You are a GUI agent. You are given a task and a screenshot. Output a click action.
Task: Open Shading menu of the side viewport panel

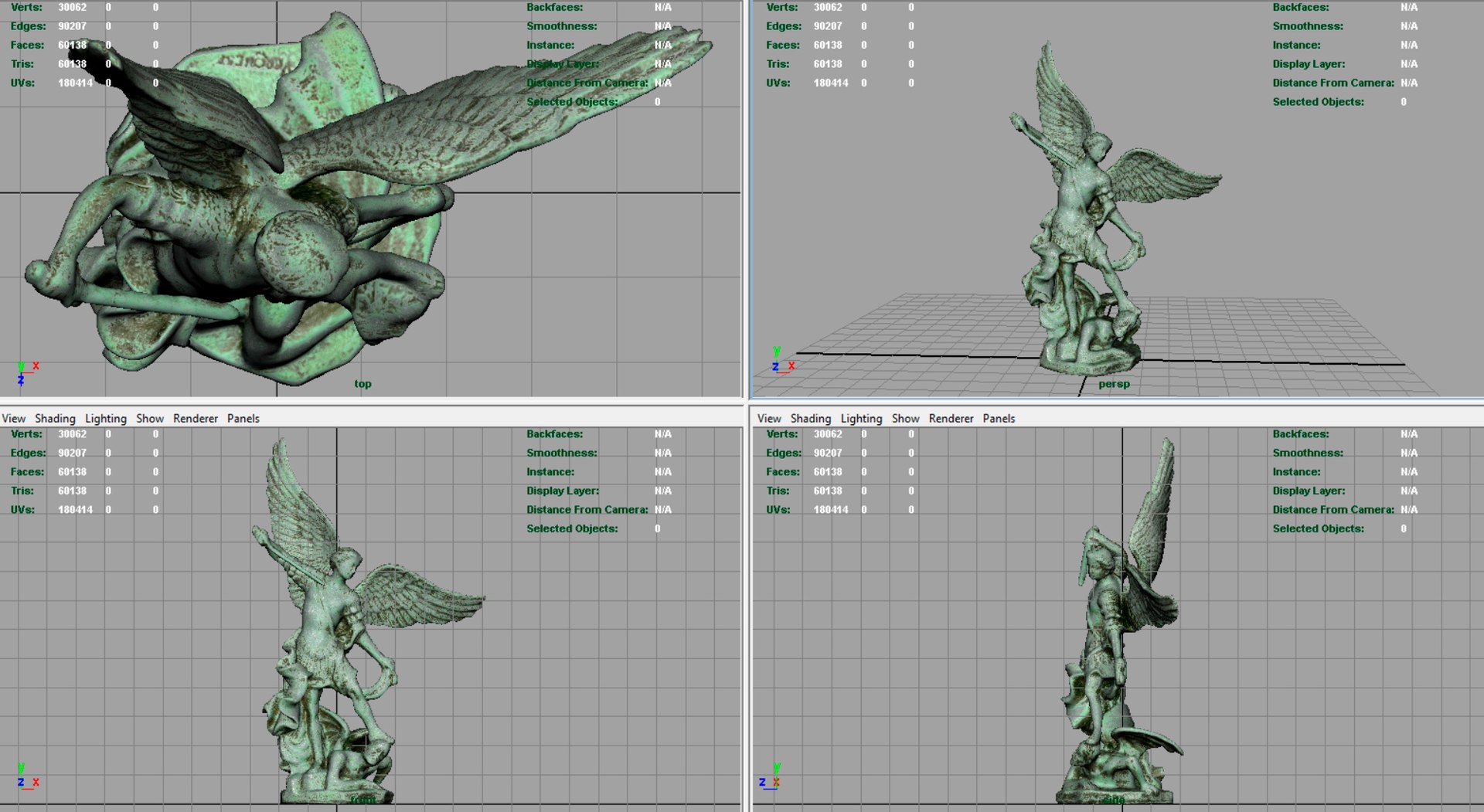coord(811,418)
